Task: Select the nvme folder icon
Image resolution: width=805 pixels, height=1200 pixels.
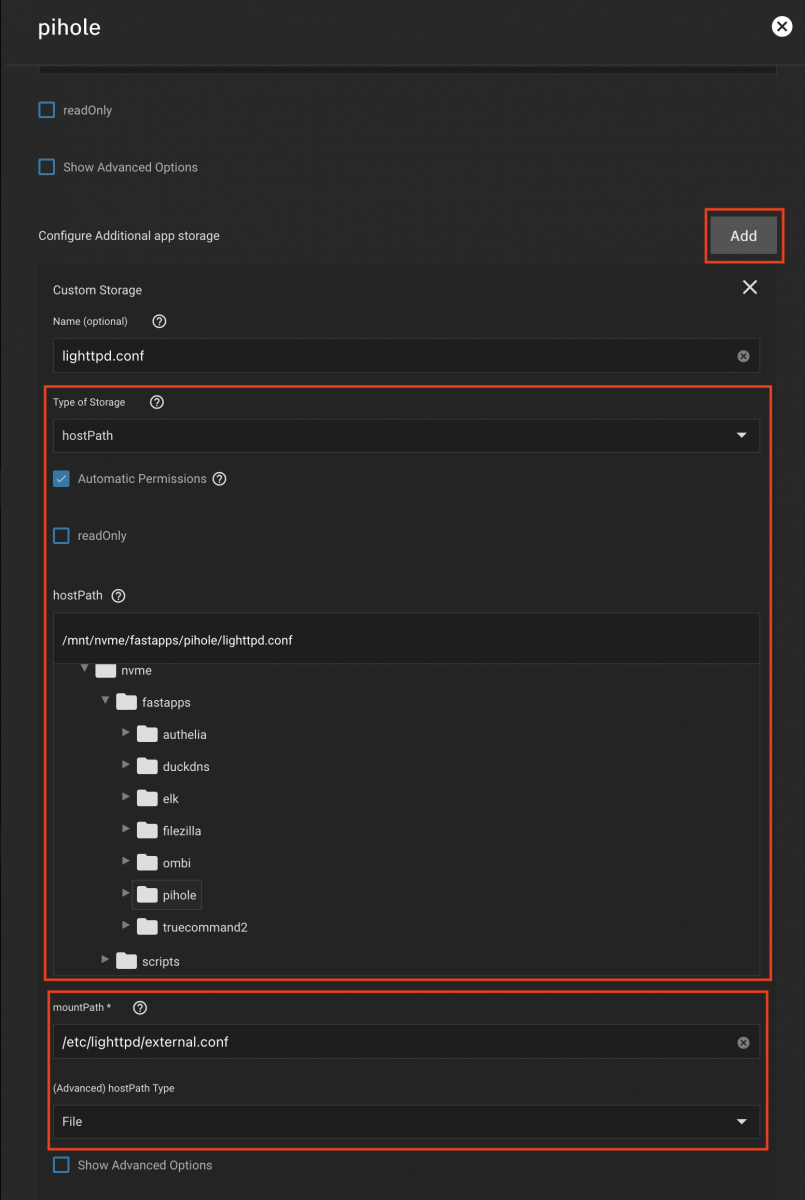Action: (x=106, y=670)
